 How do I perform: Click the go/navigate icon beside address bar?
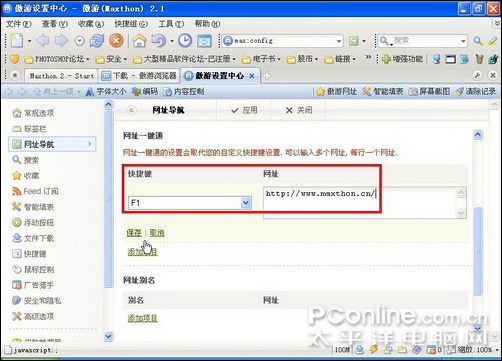coord(354,41)
